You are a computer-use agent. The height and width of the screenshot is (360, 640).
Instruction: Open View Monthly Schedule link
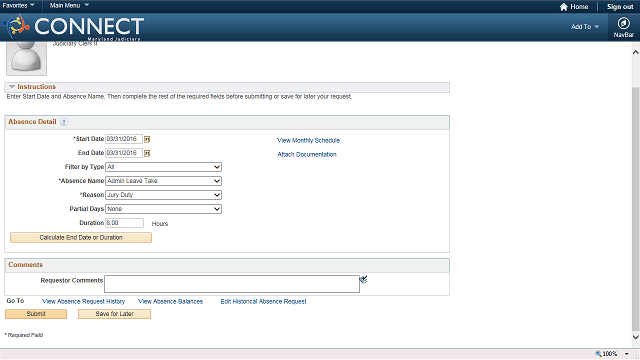click(309, 140)
